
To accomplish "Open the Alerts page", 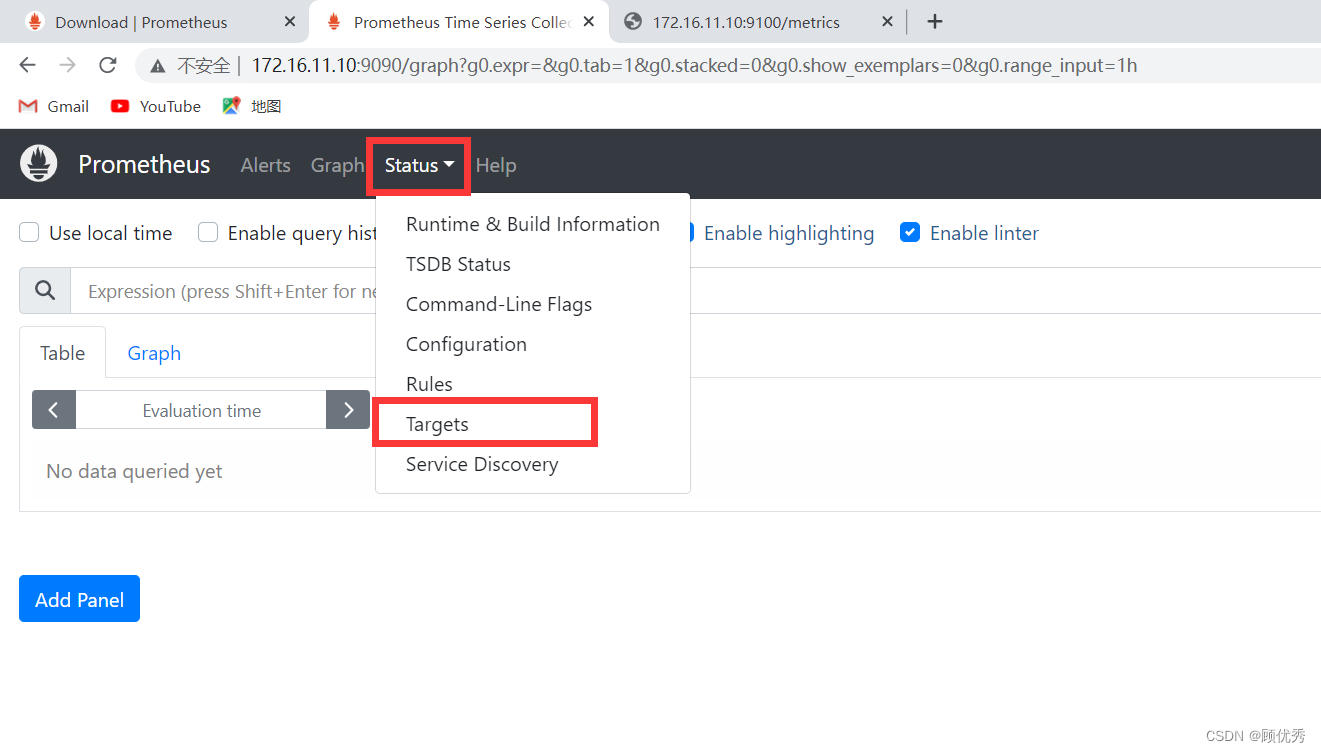I will point(265,165).
